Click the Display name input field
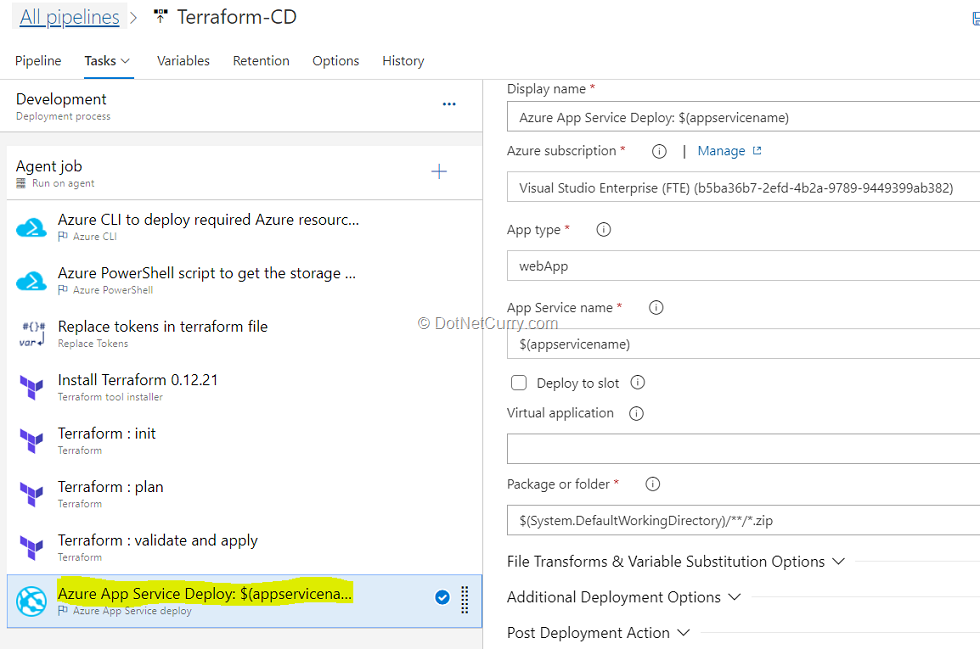 (x=743, y=118)
